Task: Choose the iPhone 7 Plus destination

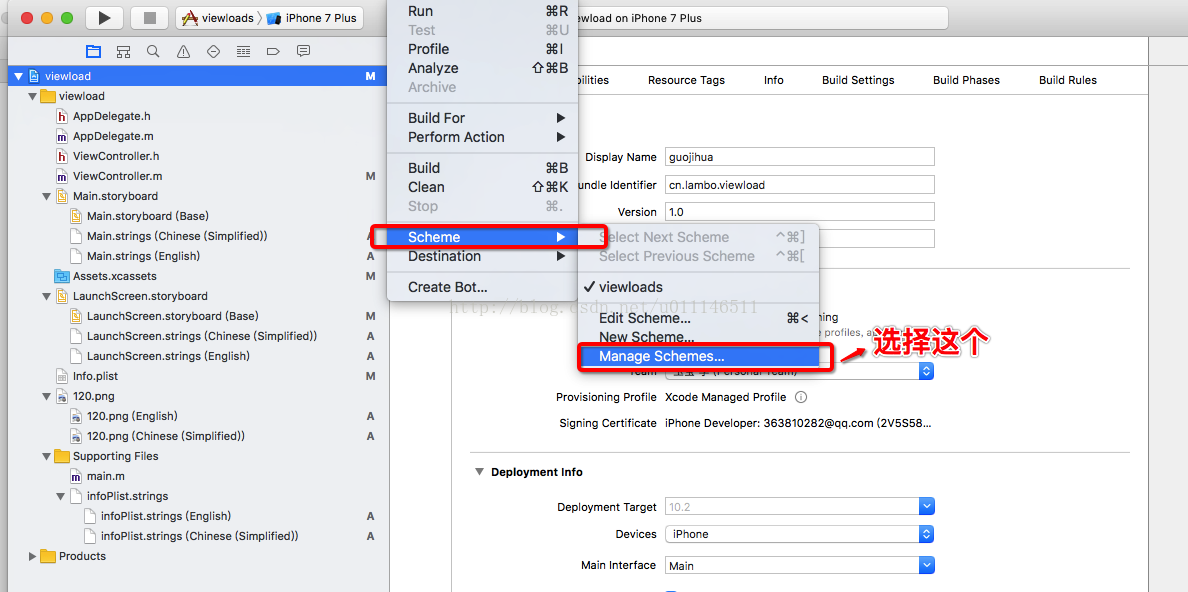Action: point(312,18)
